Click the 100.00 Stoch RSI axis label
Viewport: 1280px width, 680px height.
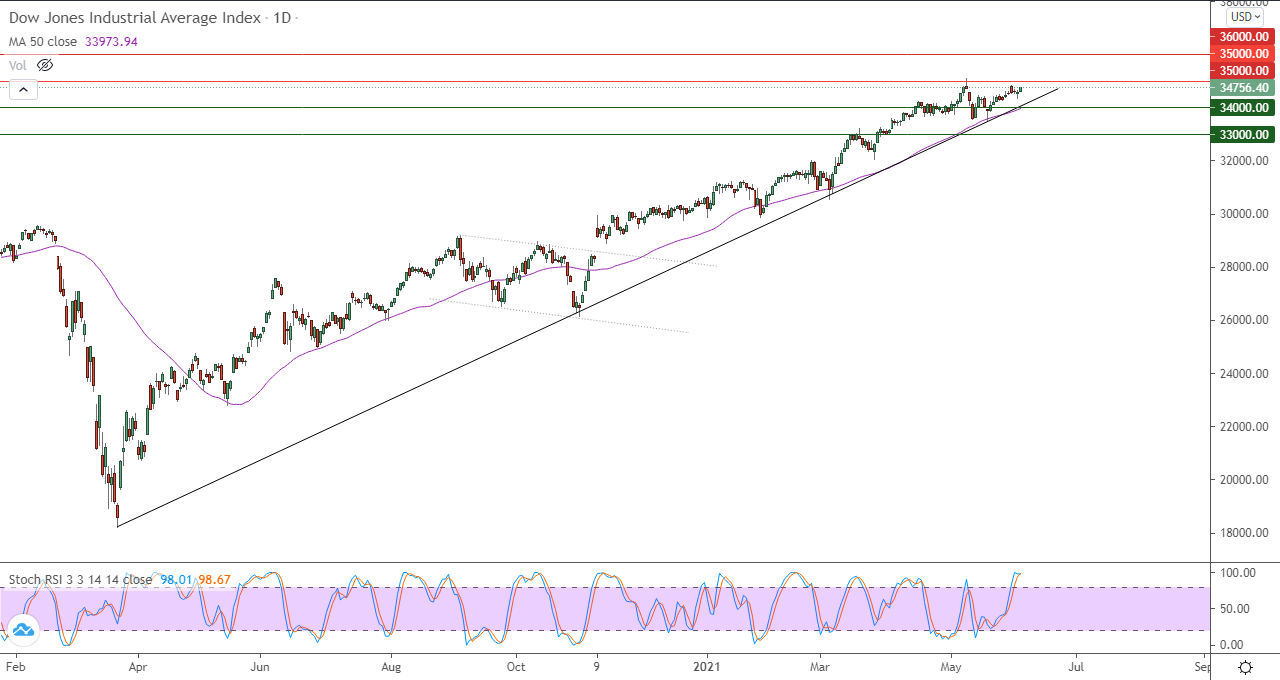[1239, 572]
